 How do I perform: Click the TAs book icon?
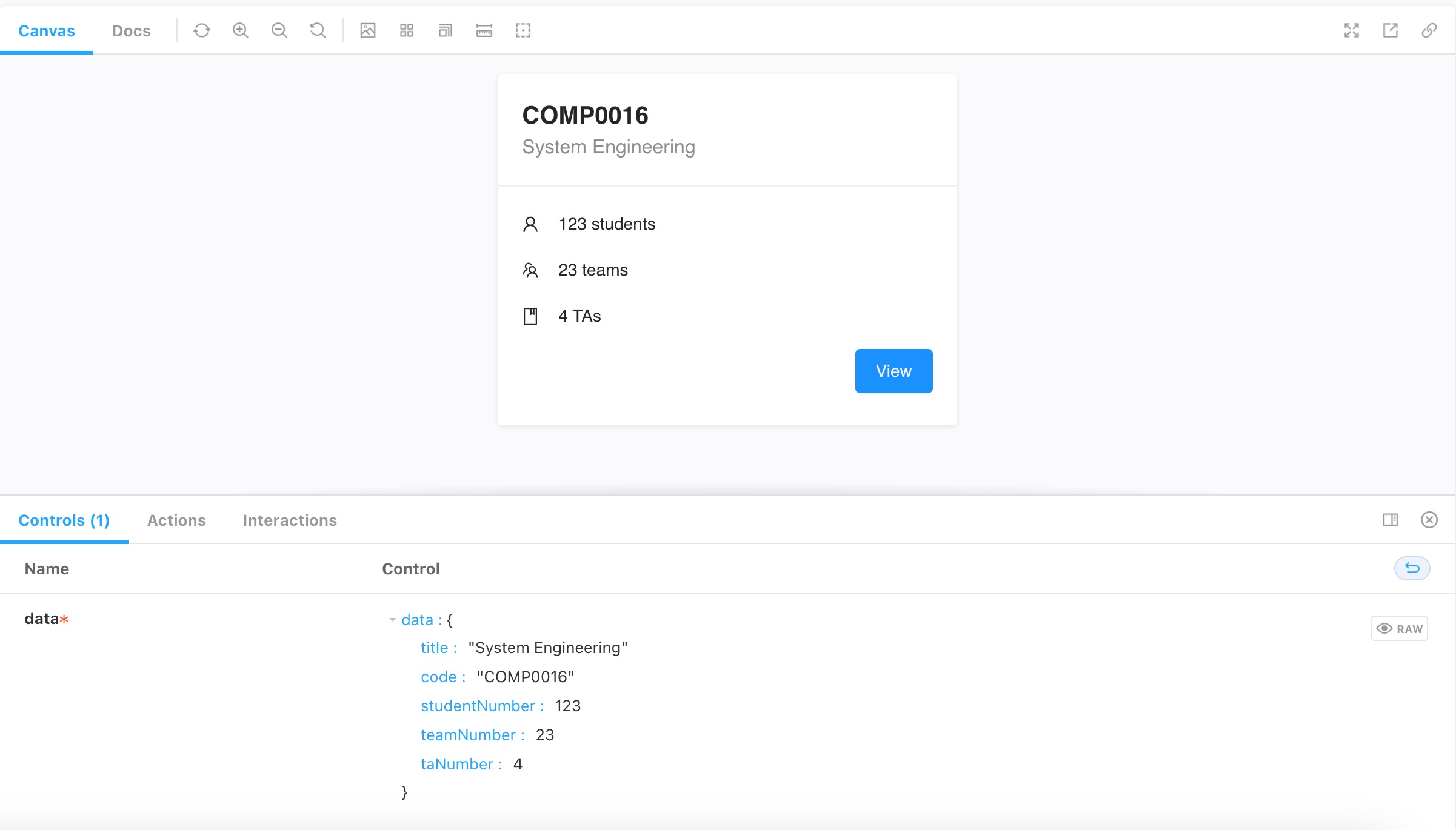[530, 316]
